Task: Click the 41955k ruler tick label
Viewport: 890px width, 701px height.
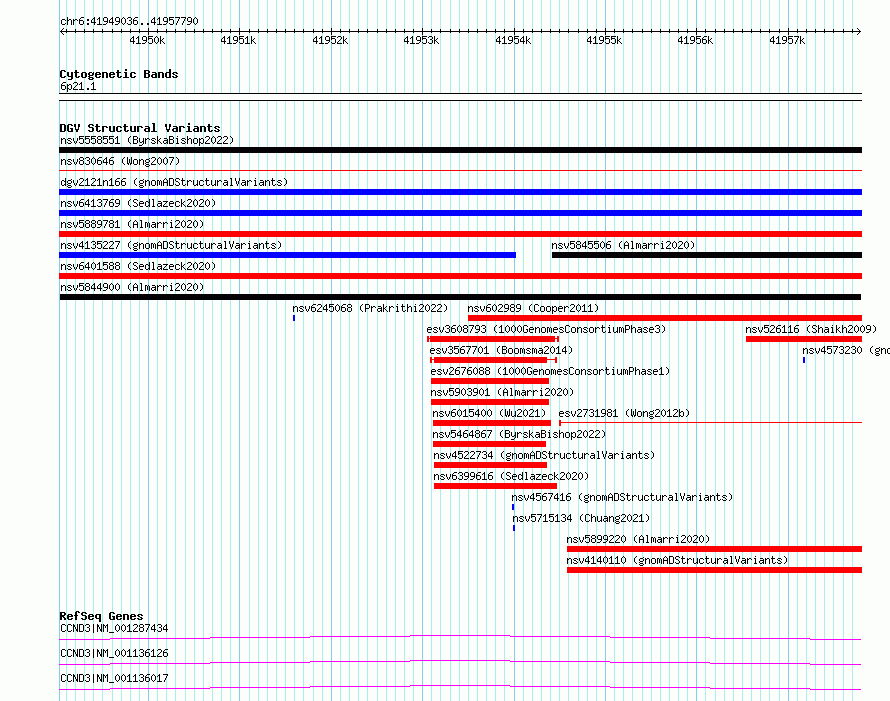Action: pyautogui.click(x=604, y=40)
